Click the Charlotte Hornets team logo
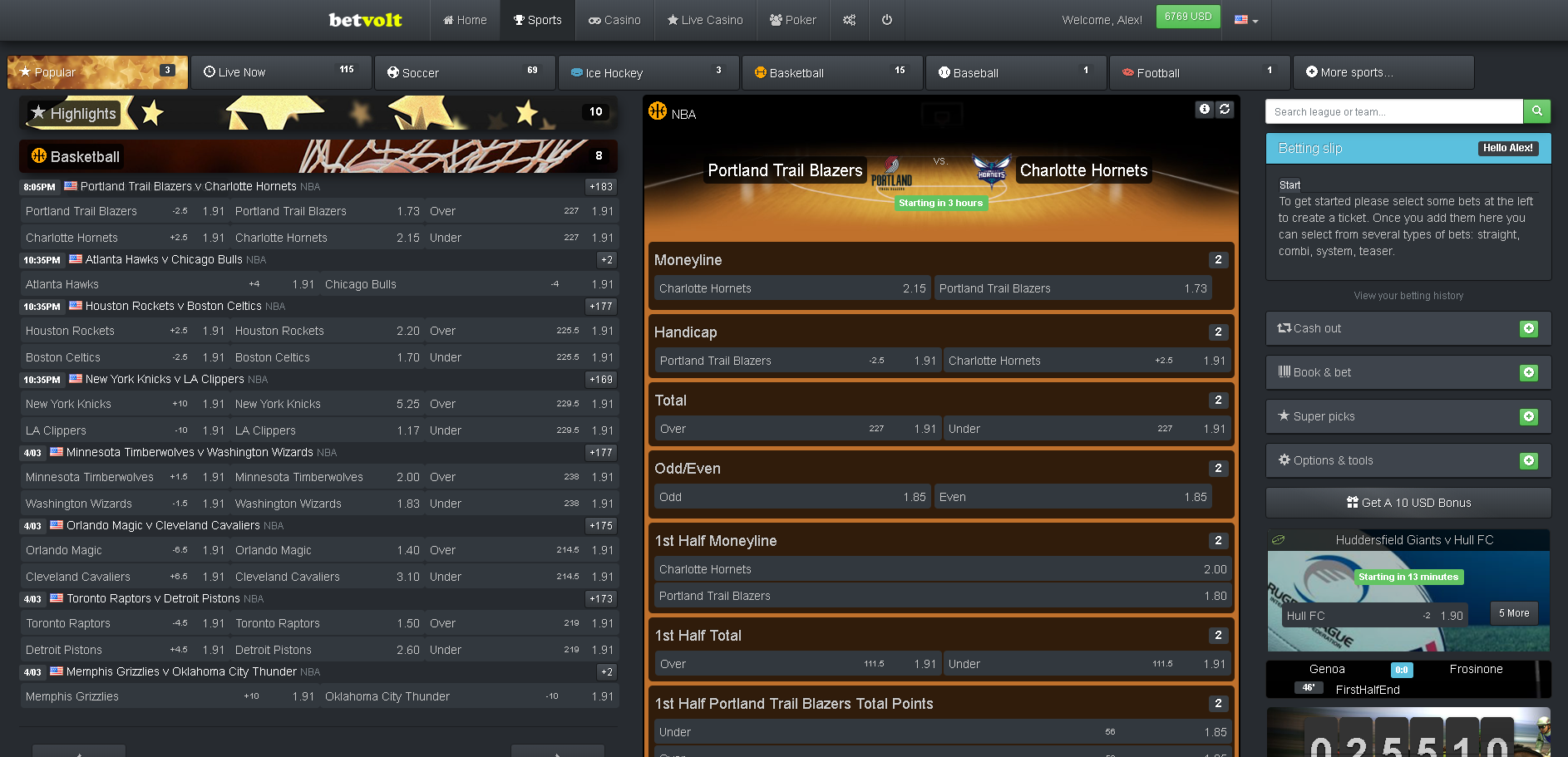The width and height of the screenshot is (1568, 757). point(992,171)
